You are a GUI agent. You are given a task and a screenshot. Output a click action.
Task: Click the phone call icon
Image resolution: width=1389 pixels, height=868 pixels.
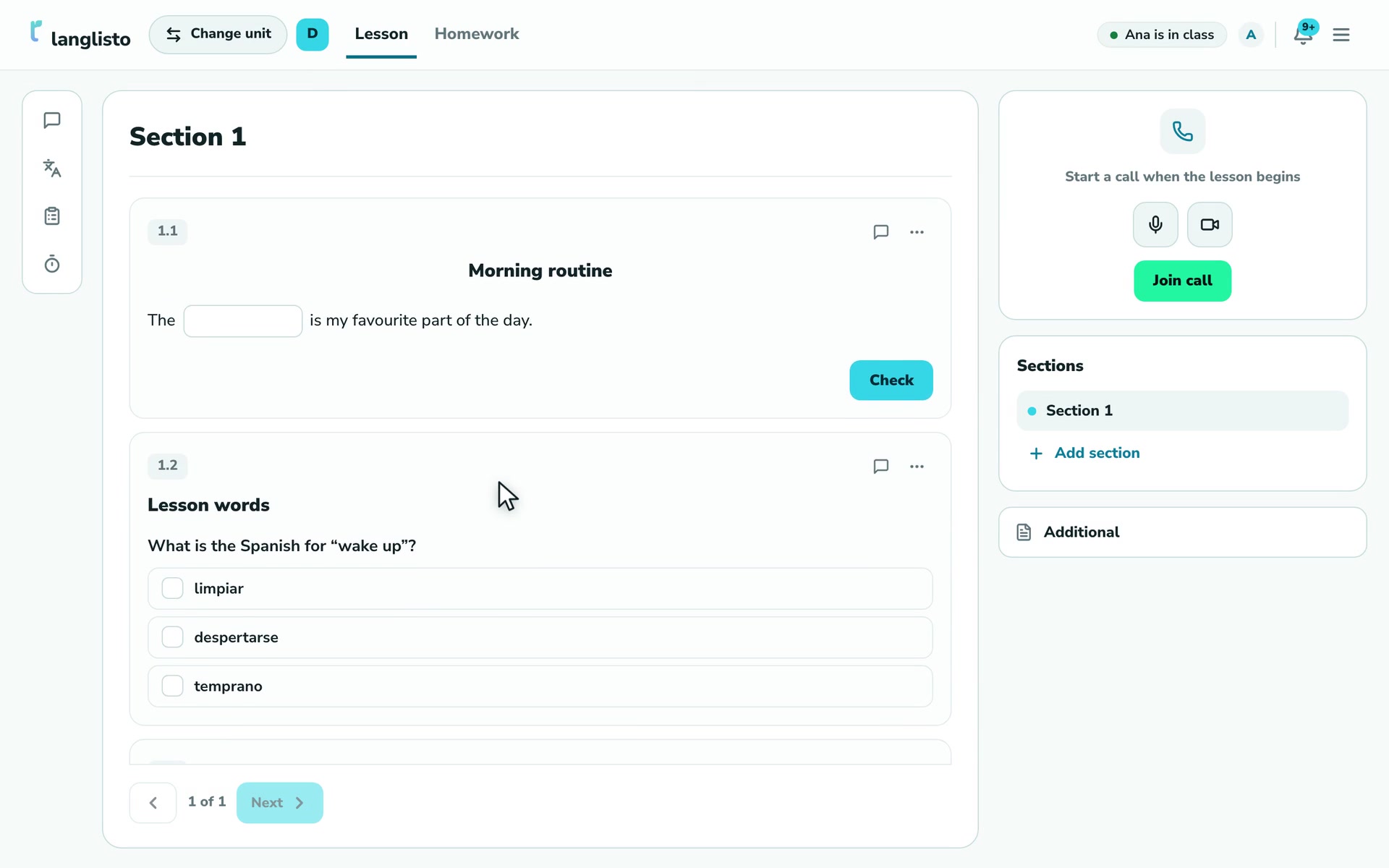(1182, 131)
